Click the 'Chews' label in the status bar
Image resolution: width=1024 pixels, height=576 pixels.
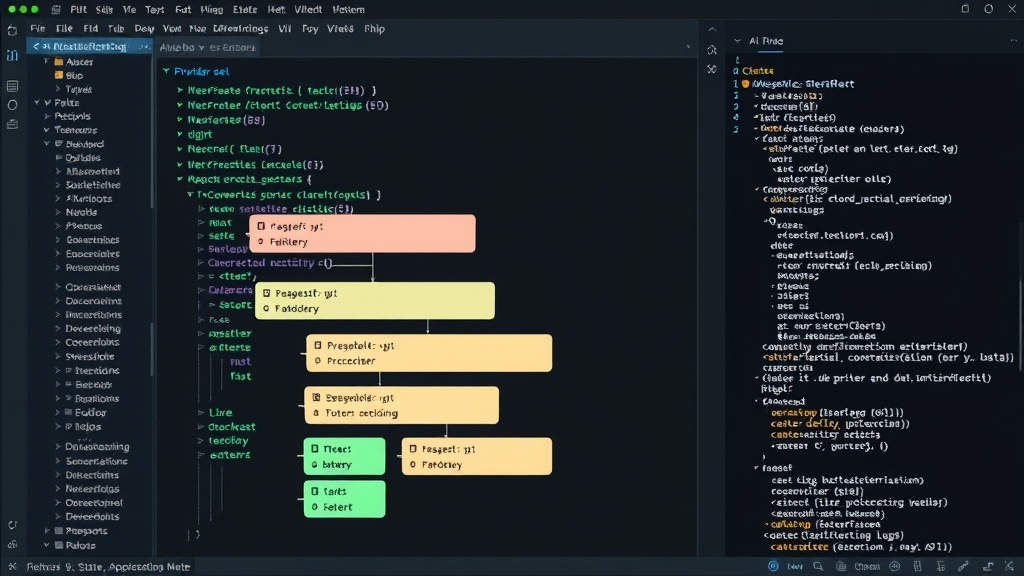(x=867, y=566)
